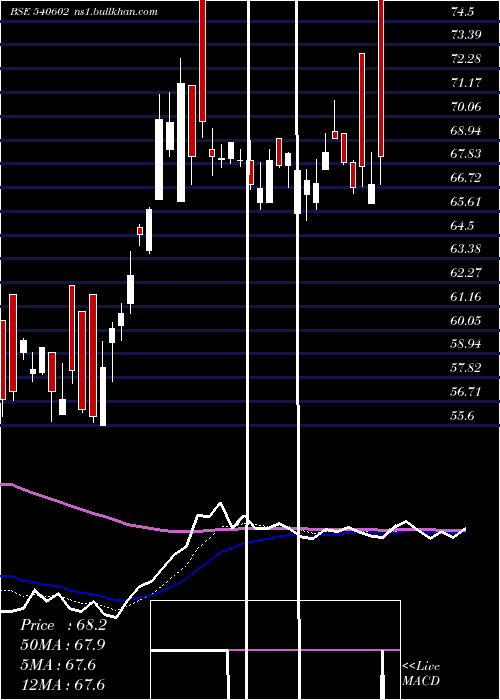Click the 57.82 price axis label

(x=466, y=368)
